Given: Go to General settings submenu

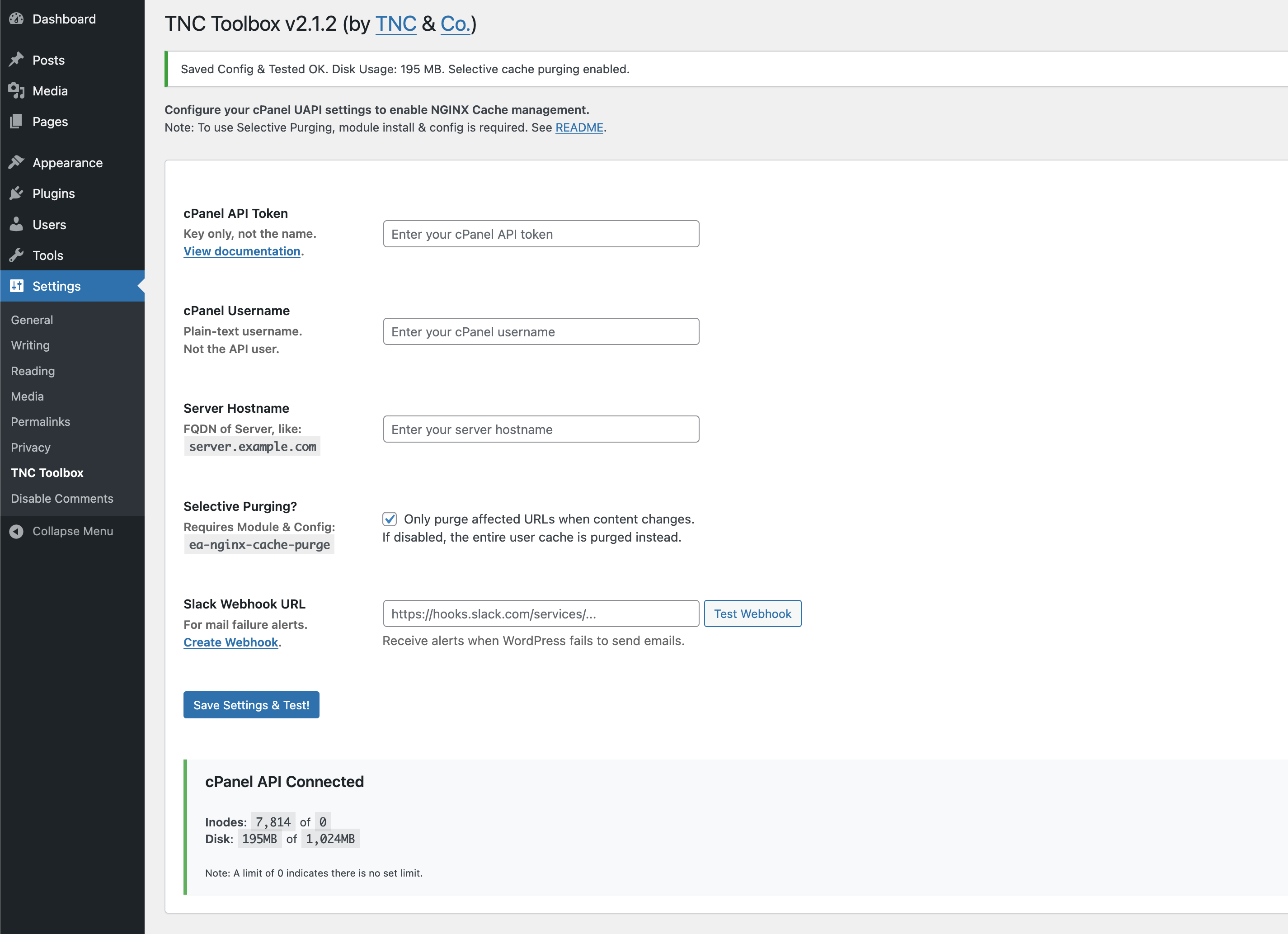Looking at the screenshot, I should tap(32, 320).
